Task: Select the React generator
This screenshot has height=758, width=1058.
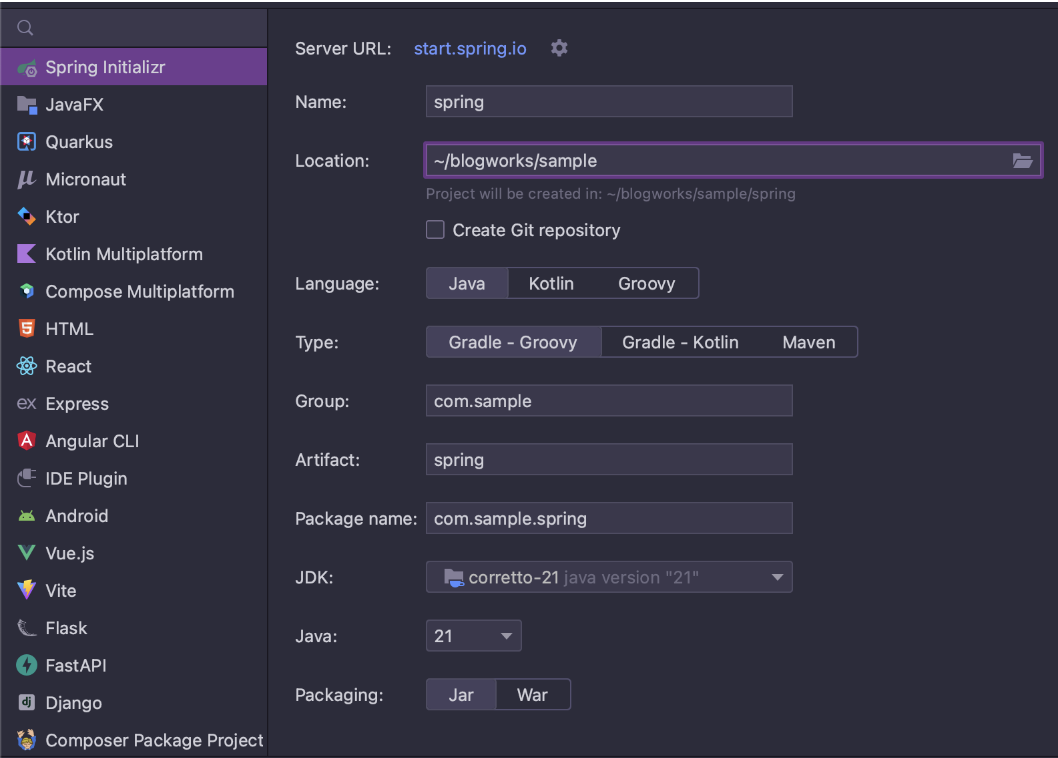Action: [x=134, y=366]
